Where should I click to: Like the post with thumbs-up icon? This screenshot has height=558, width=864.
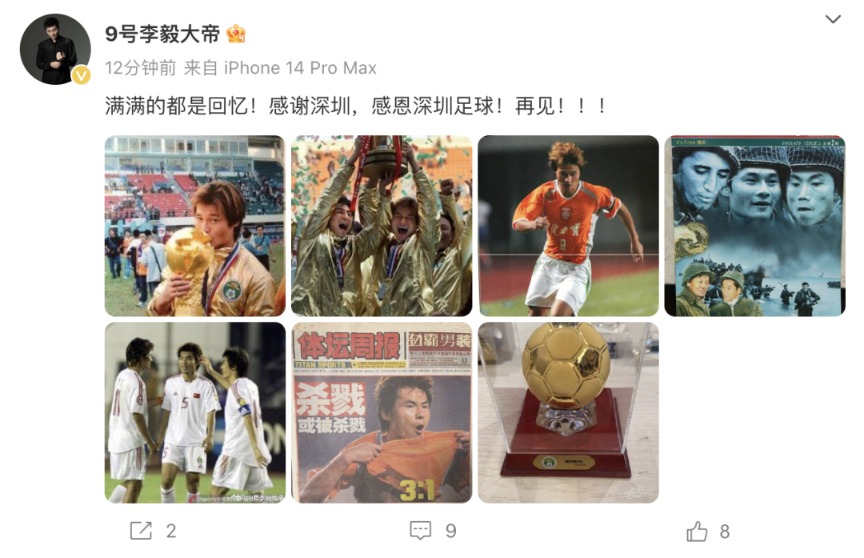pos(696,531)
